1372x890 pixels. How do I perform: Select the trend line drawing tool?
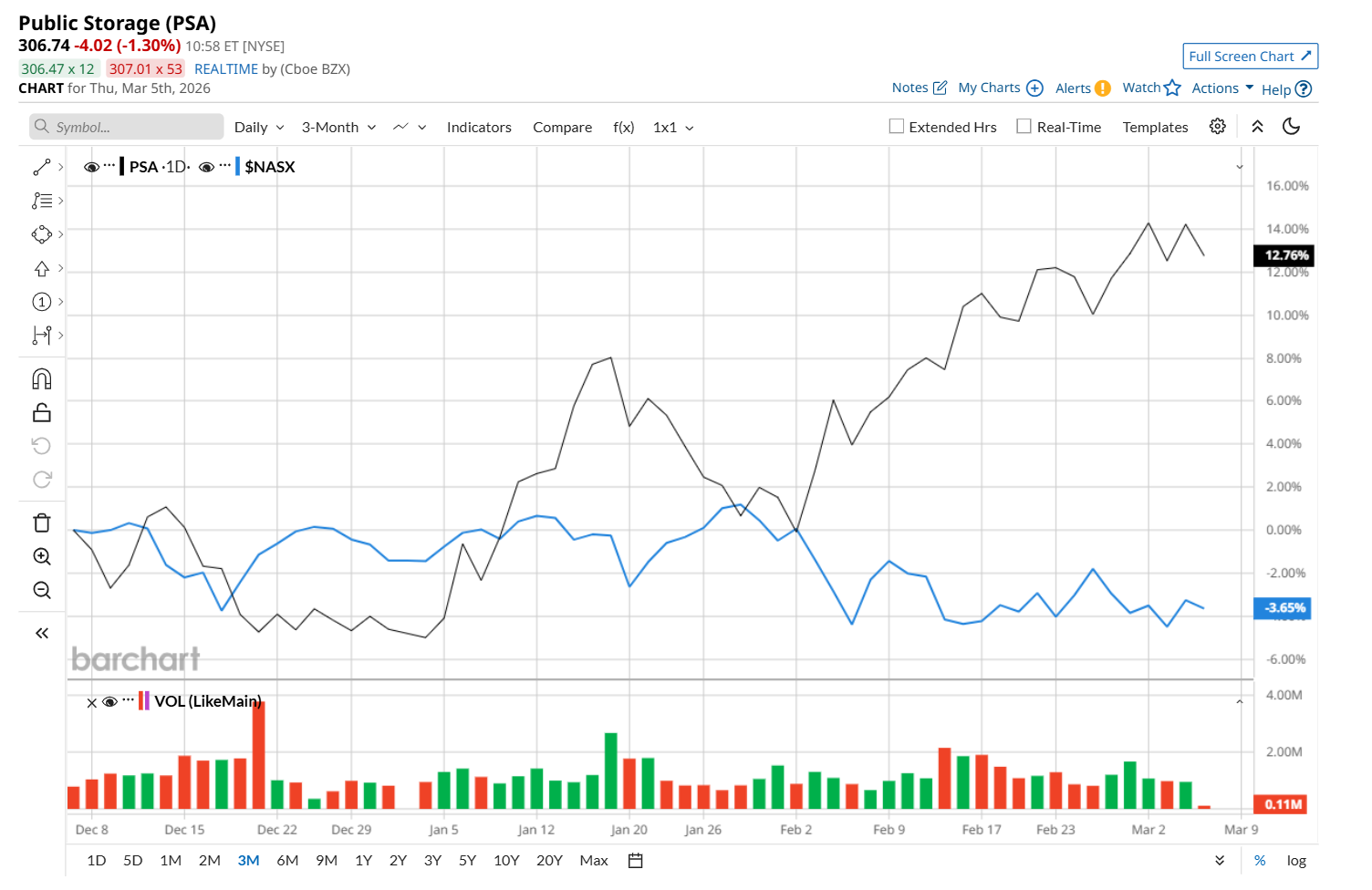(x=42, y=167)
